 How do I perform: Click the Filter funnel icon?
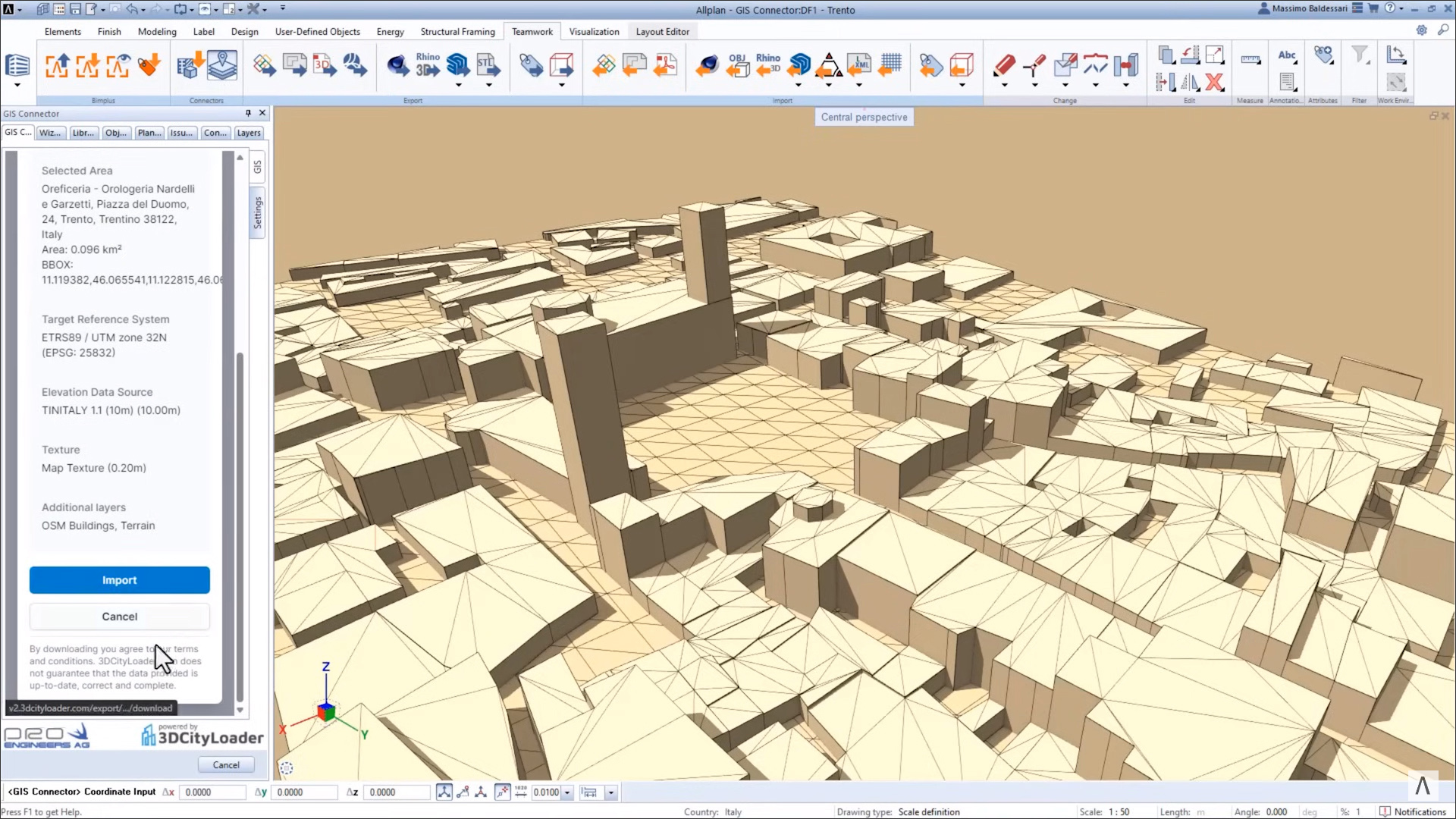point(1360,55)
